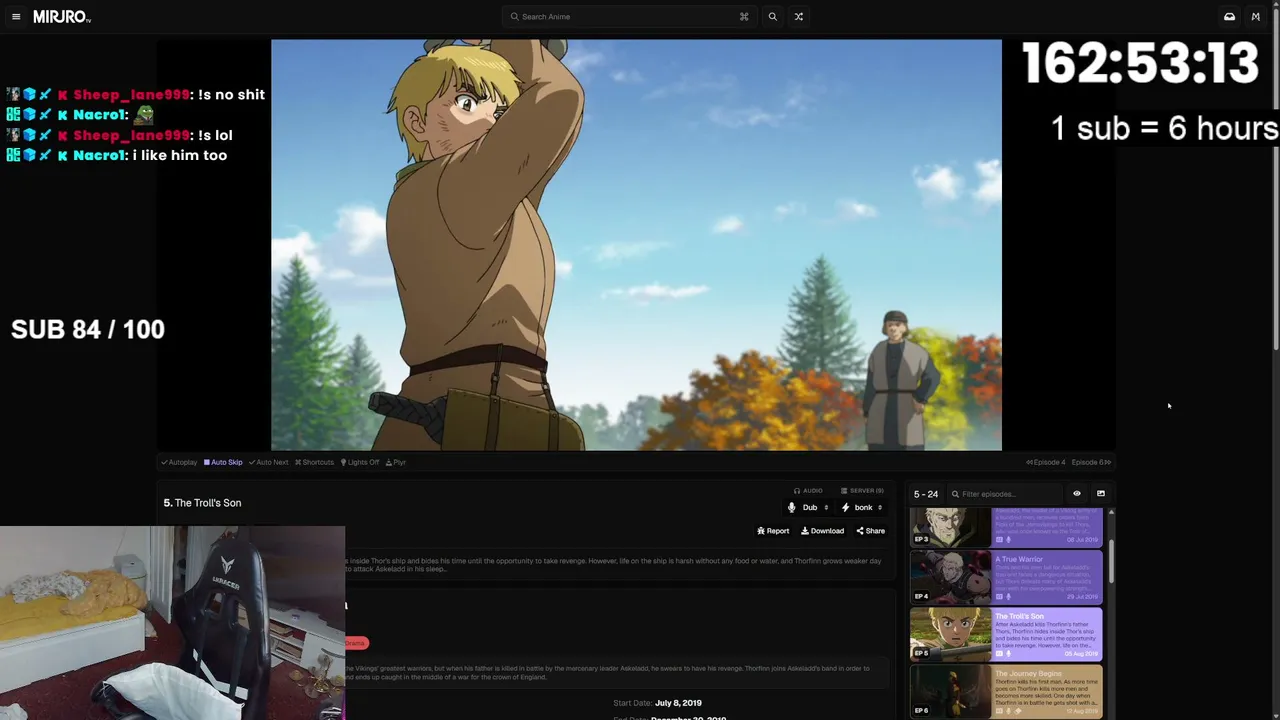The image size is (1280, 720).
Task: Click the microphone icon on the EP 3 card
Action: click(x=1008, y=540)
